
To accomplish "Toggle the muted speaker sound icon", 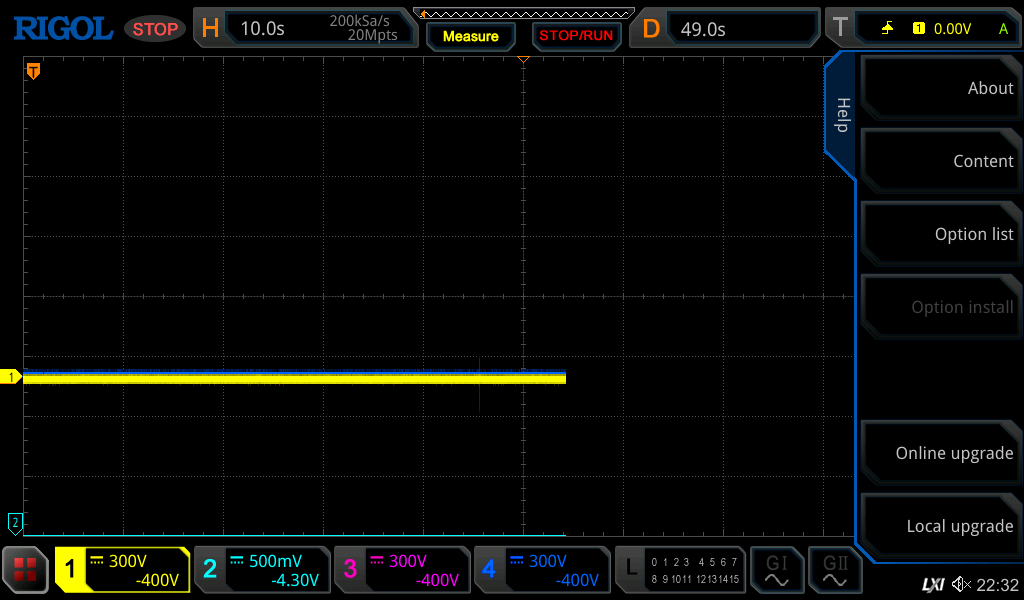I will [x=961, y=584].
